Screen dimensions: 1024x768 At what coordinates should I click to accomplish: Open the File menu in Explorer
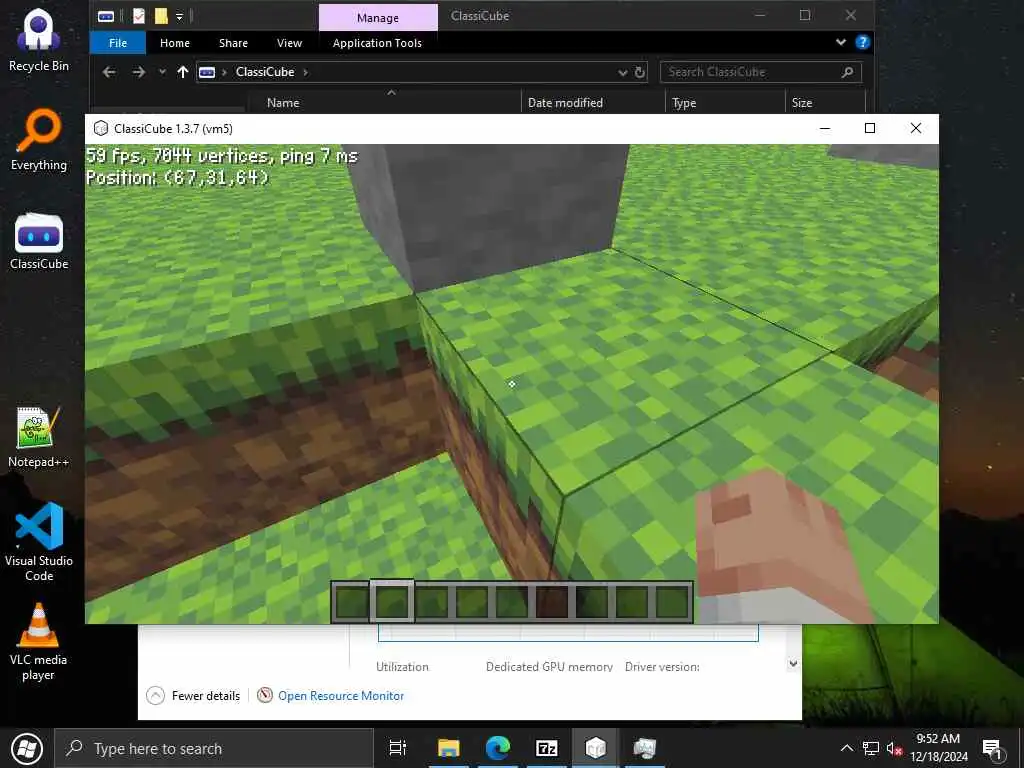coord(118,42)
